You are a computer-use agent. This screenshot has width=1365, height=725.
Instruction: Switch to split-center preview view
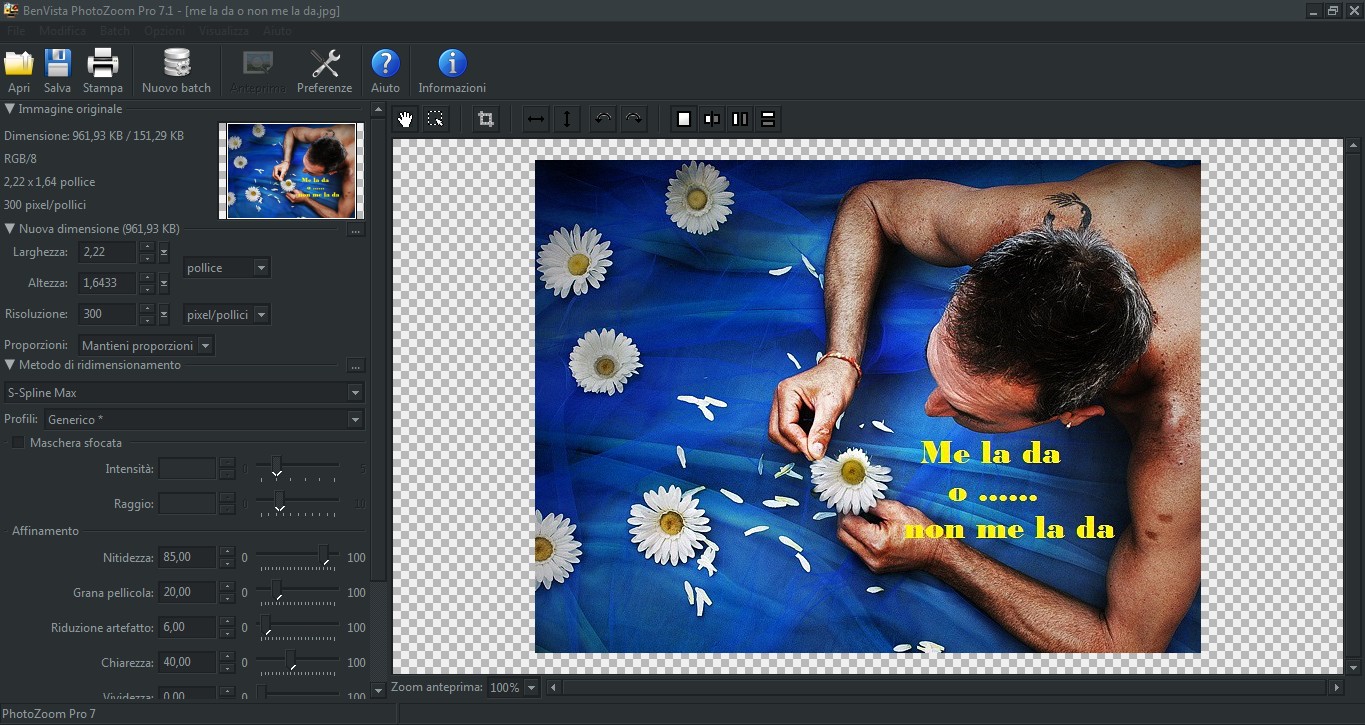[712, 119]
